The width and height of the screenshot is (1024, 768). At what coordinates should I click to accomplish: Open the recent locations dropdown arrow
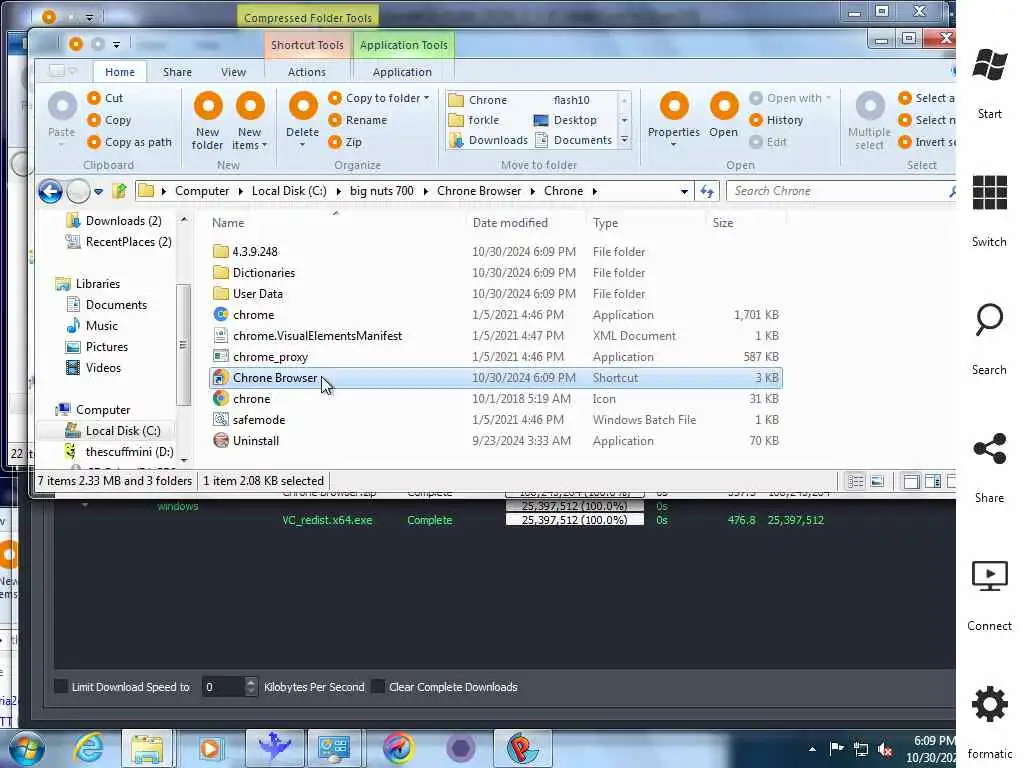coord(99,191)
